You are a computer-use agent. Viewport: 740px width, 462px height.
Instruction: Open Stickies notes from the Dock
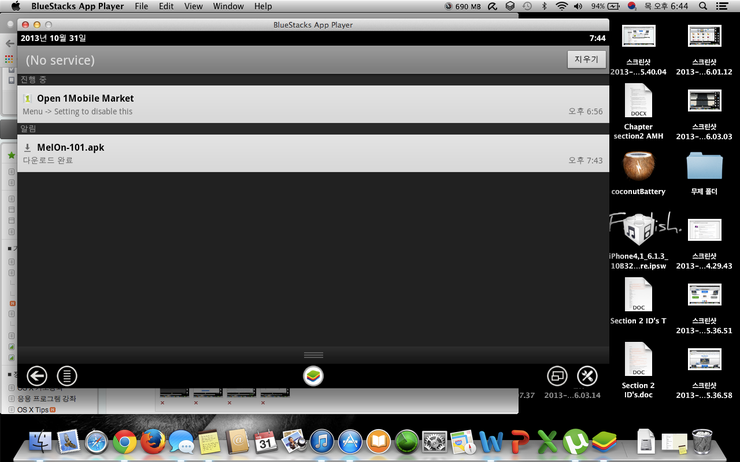coord(209,443)
